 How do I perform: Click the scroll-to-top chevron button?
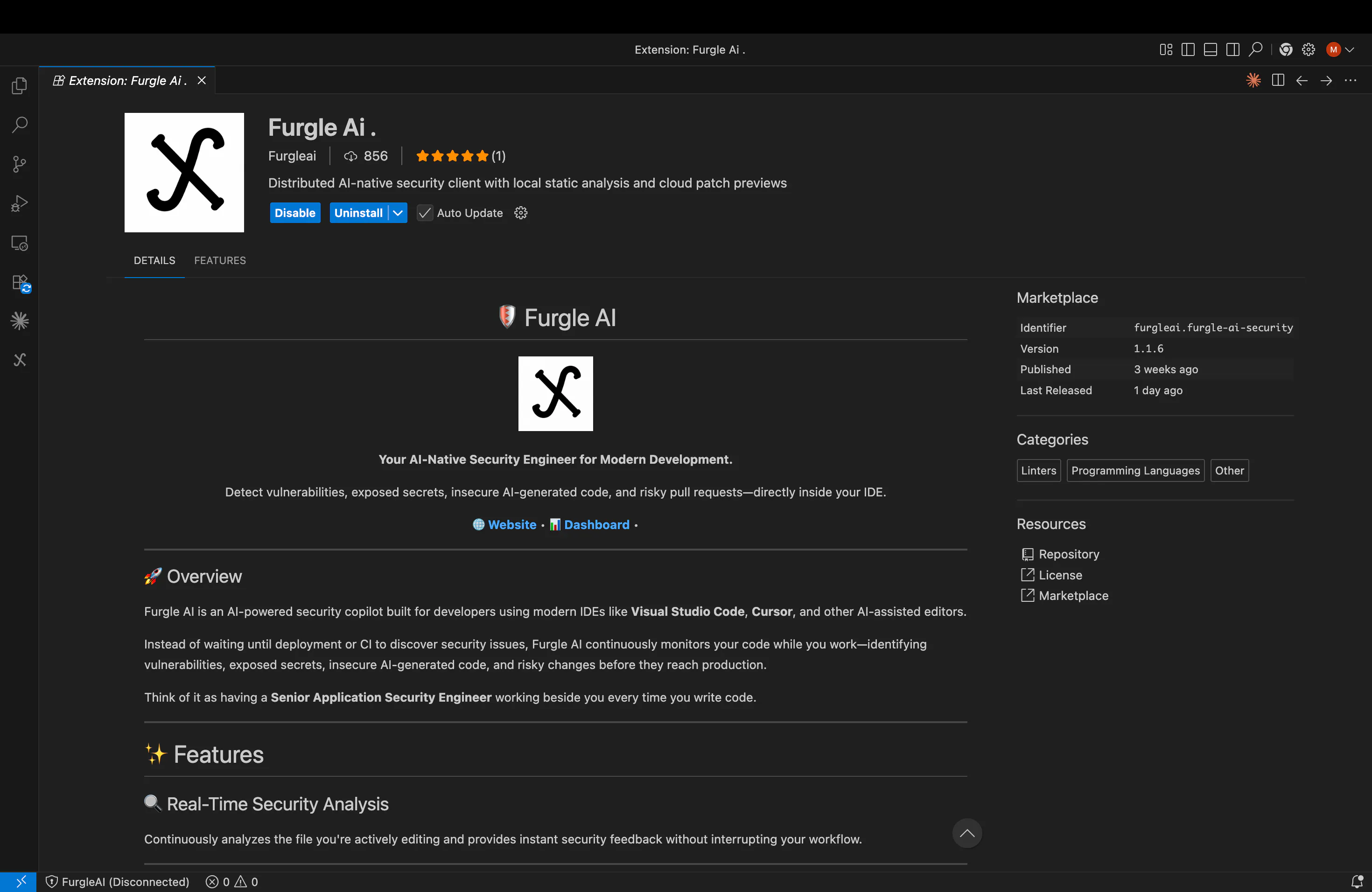tap(967, 833)
